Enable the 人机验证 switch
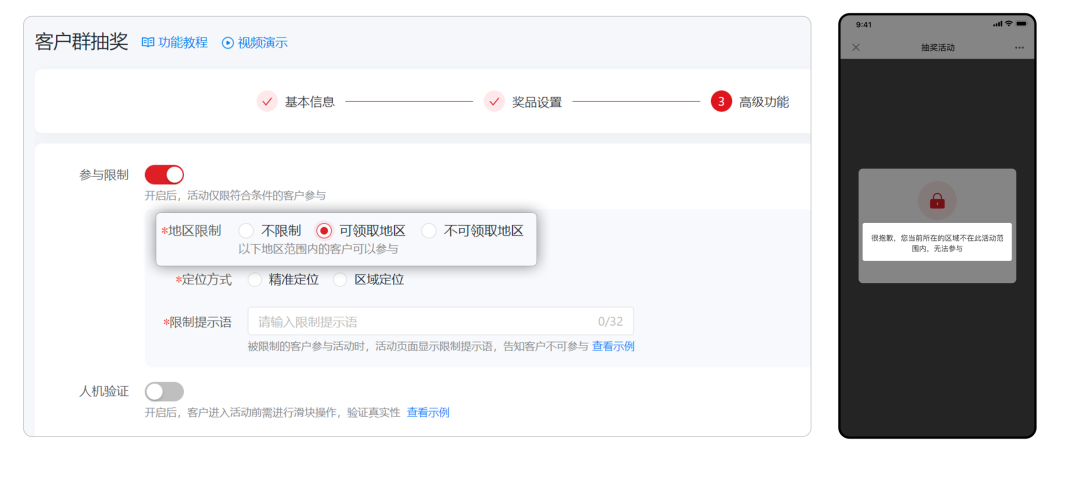The width and height of the screenshot is (1080, 481). 164,391
